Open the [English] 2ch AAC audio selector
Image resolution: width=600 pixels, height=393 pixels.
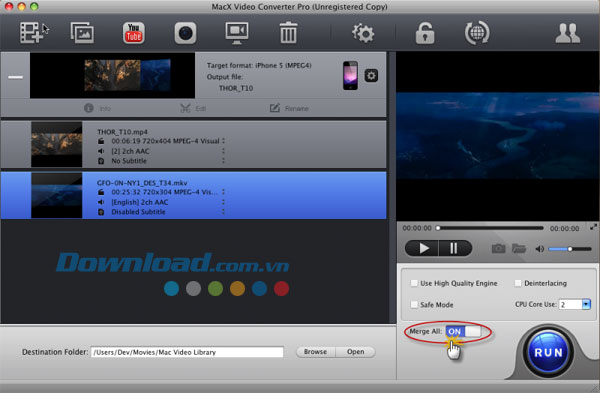[x=223, y=202]
